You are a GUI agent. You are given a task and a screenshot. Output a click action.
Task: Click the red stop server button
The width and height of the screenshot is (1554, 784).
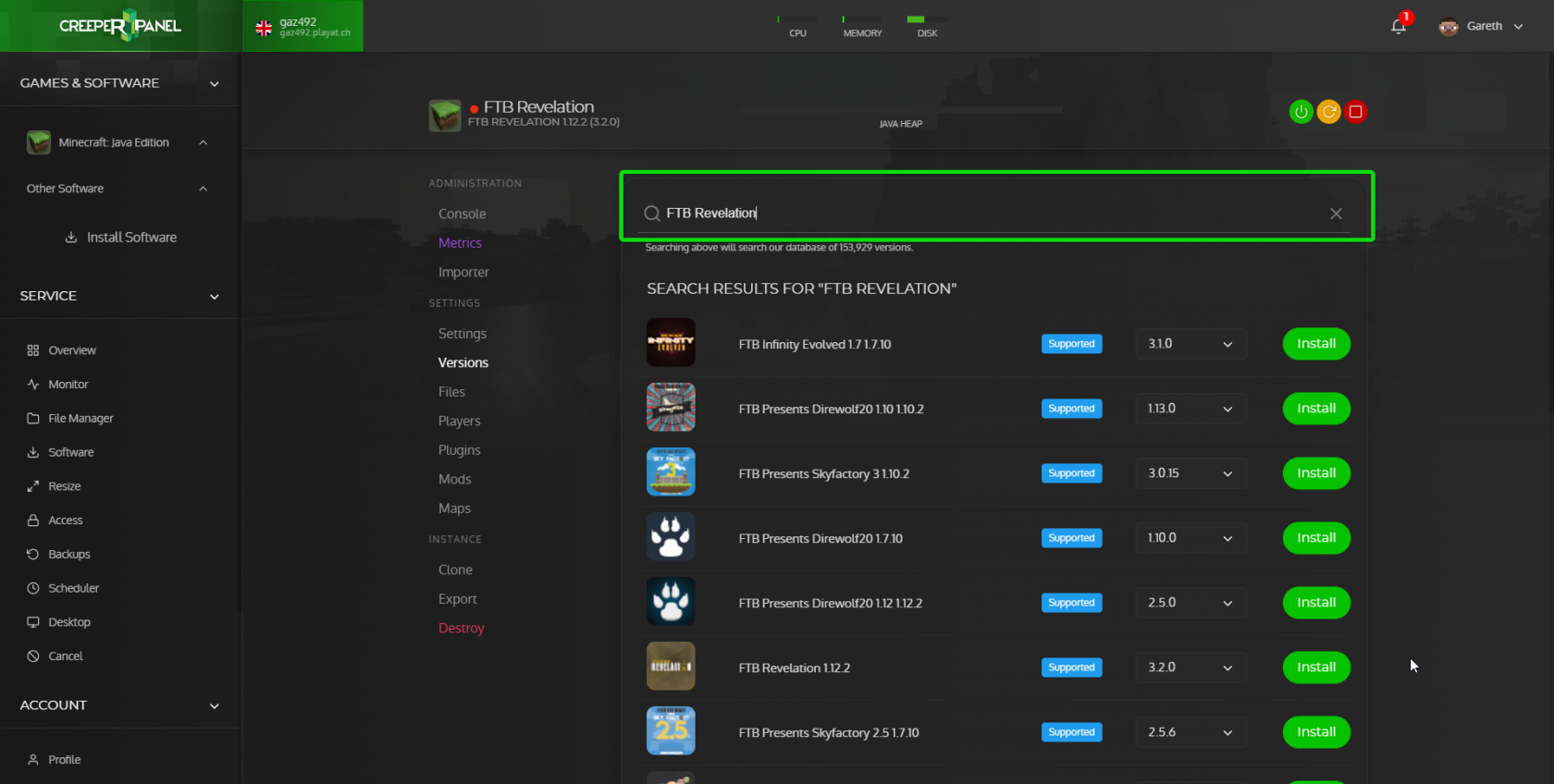[x=1356, y=112]
